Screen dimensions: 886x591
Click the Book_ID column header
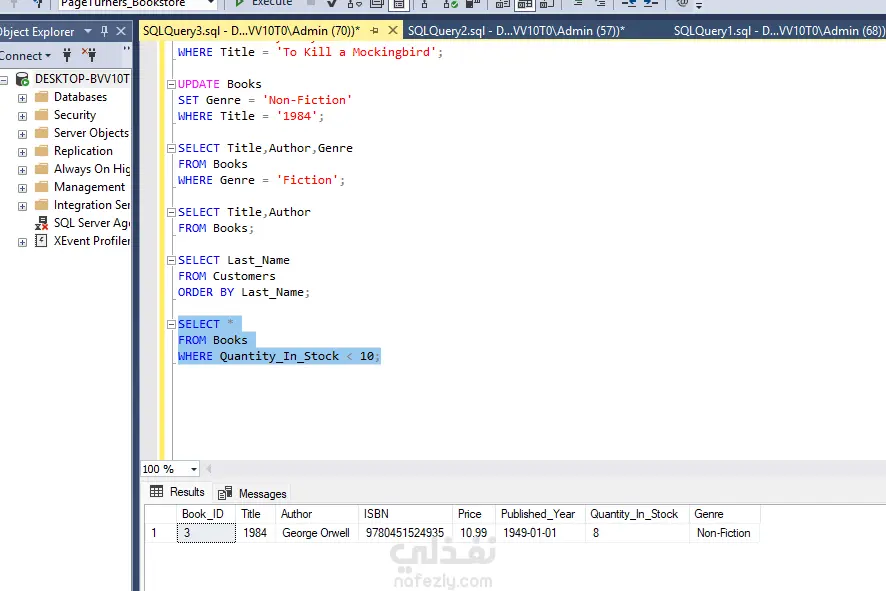click(x=206, y=514)
